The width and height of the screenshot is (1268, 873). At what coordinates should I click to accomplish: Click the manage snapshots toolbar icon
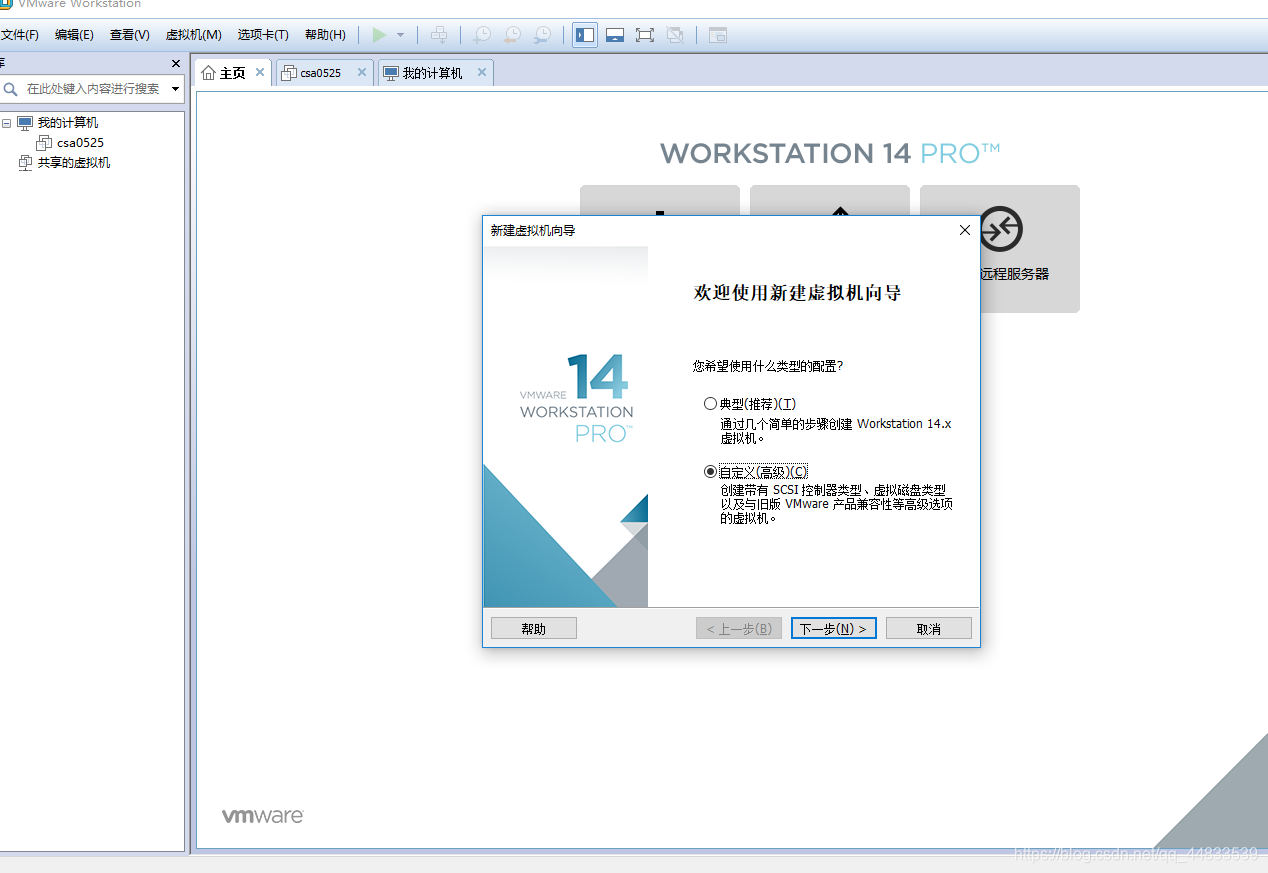click(542, 35)
